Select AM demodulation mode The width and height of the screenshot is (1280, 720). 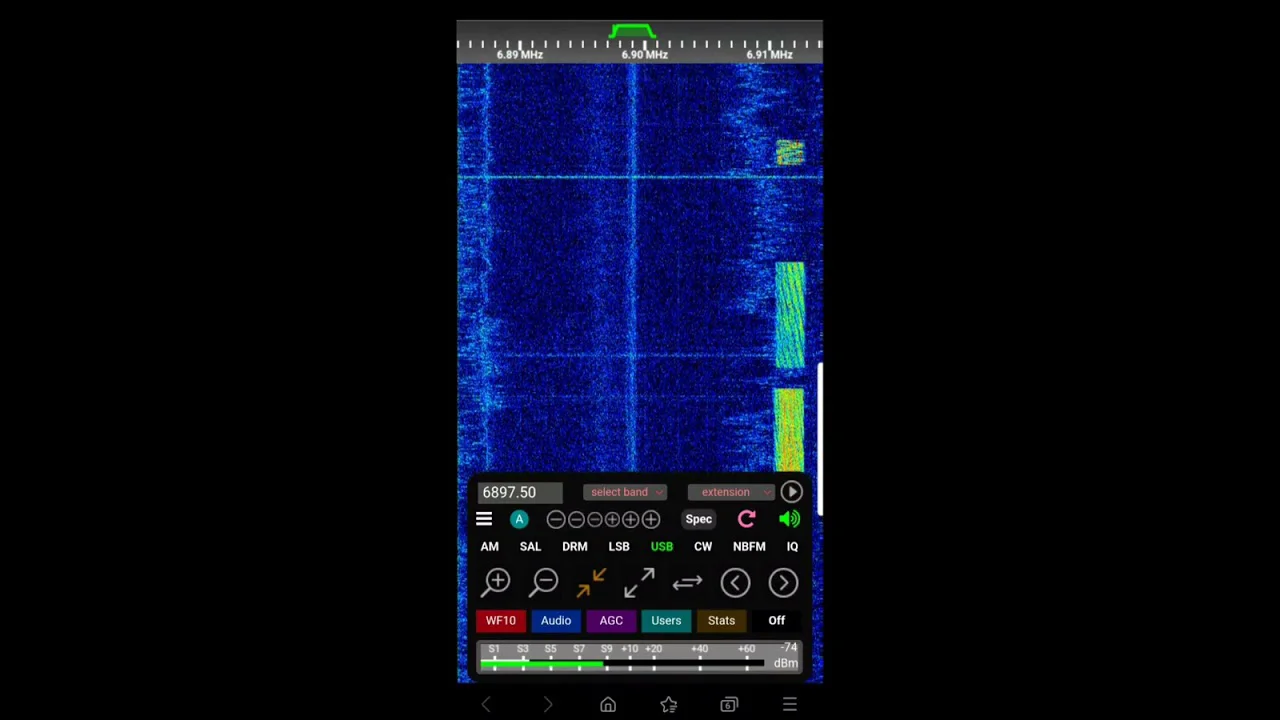tap(489, 547)
